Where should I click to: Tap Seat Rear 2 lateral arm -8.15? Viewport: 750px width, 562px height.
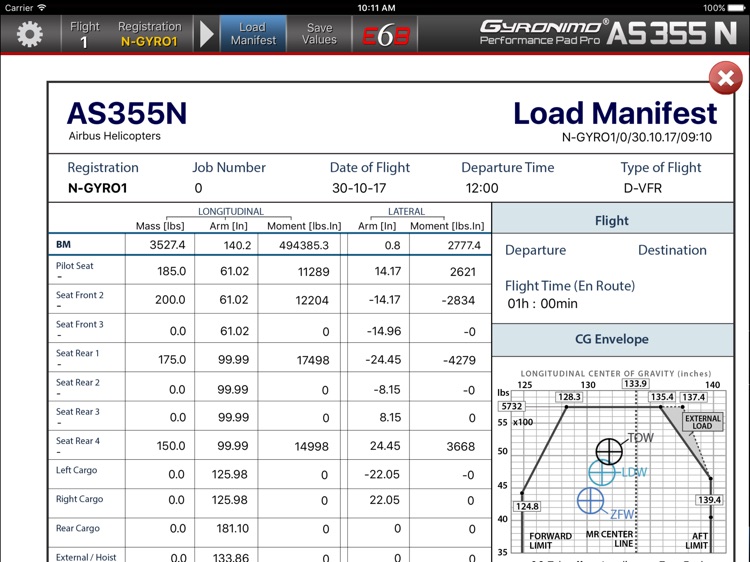click(x=387, y=389)
